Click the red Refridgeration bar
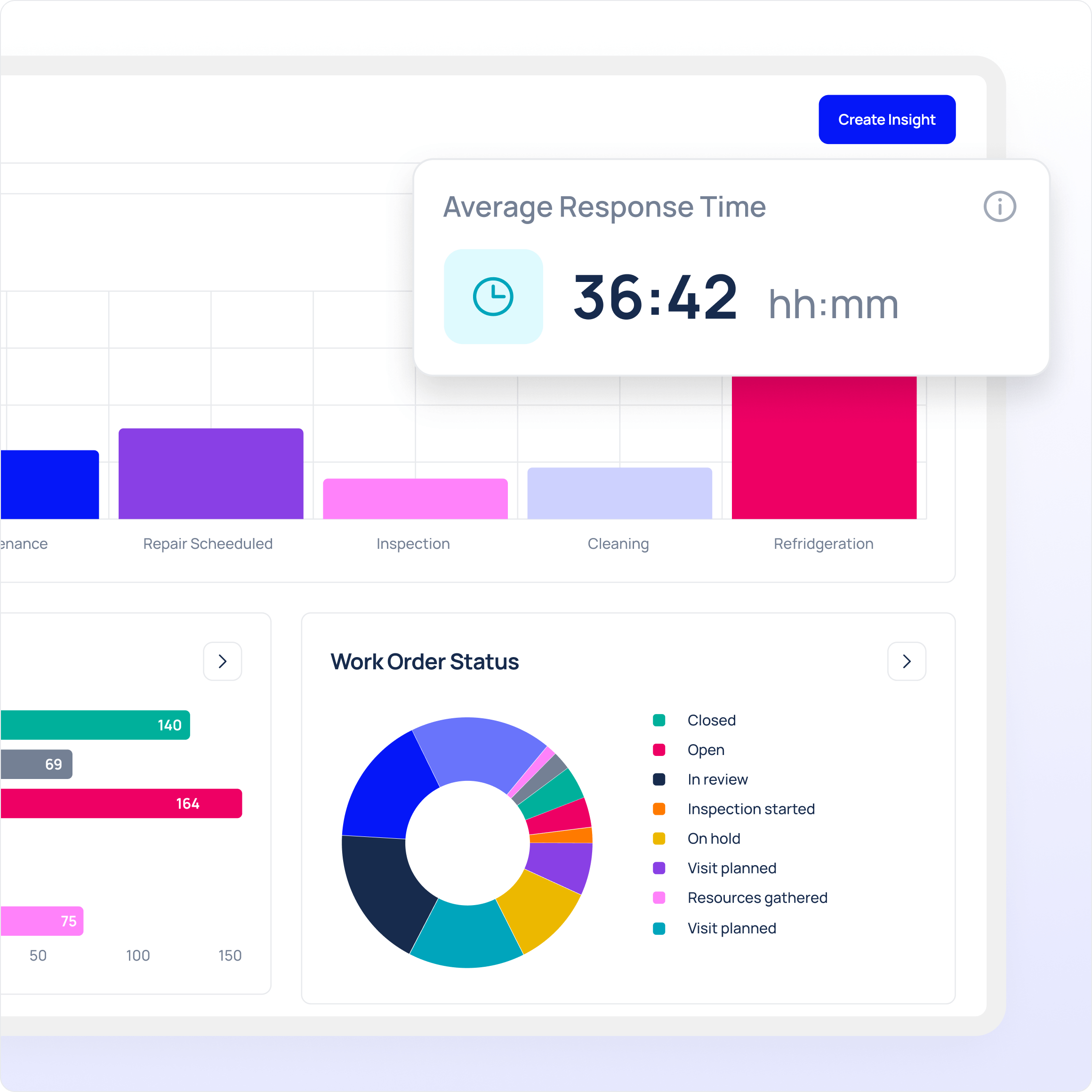The height and width of the screenshot is (1092, 1092). (x=824, y=447)
